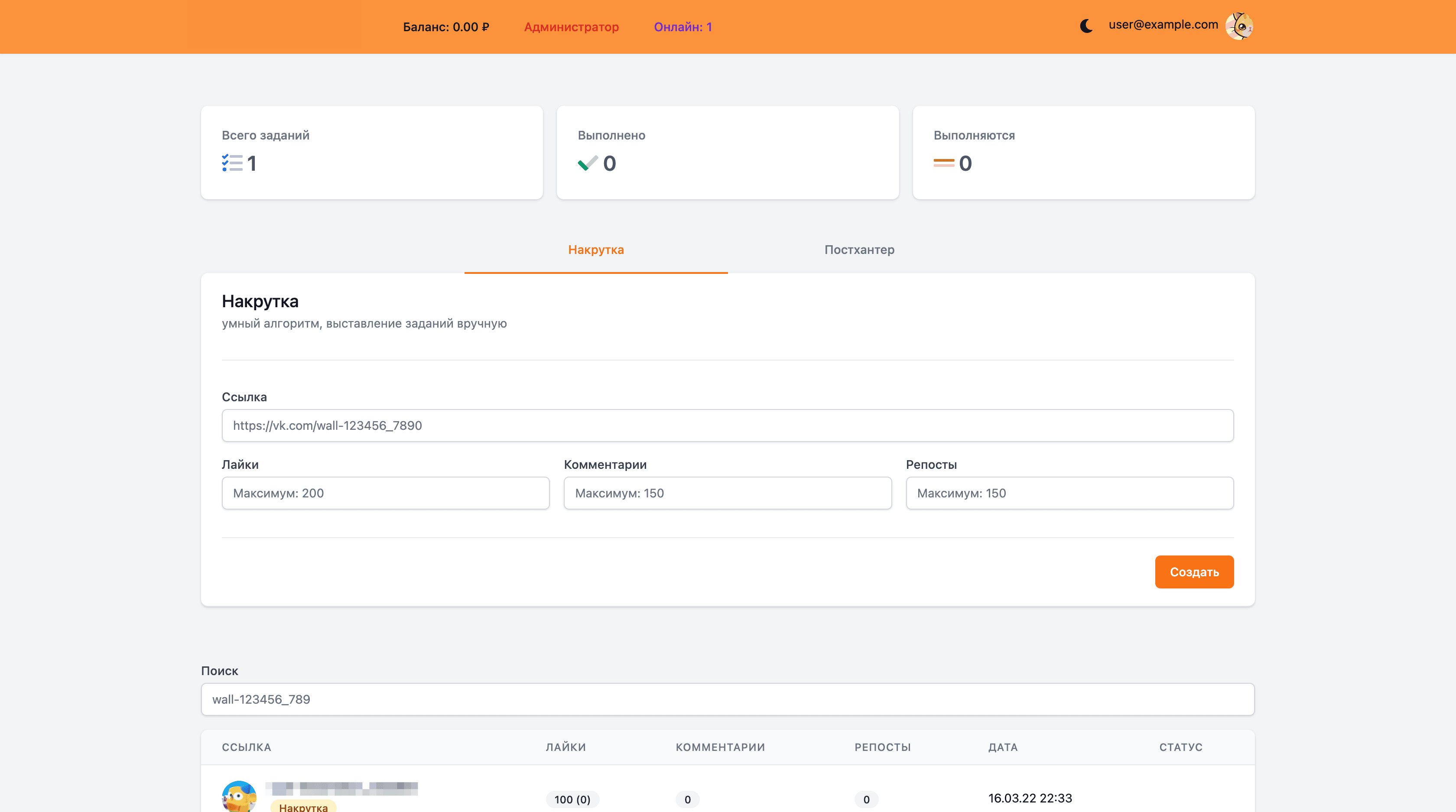Click the Онлайн: 1 indicator
1456x812 pixels.
pos(683,27)
